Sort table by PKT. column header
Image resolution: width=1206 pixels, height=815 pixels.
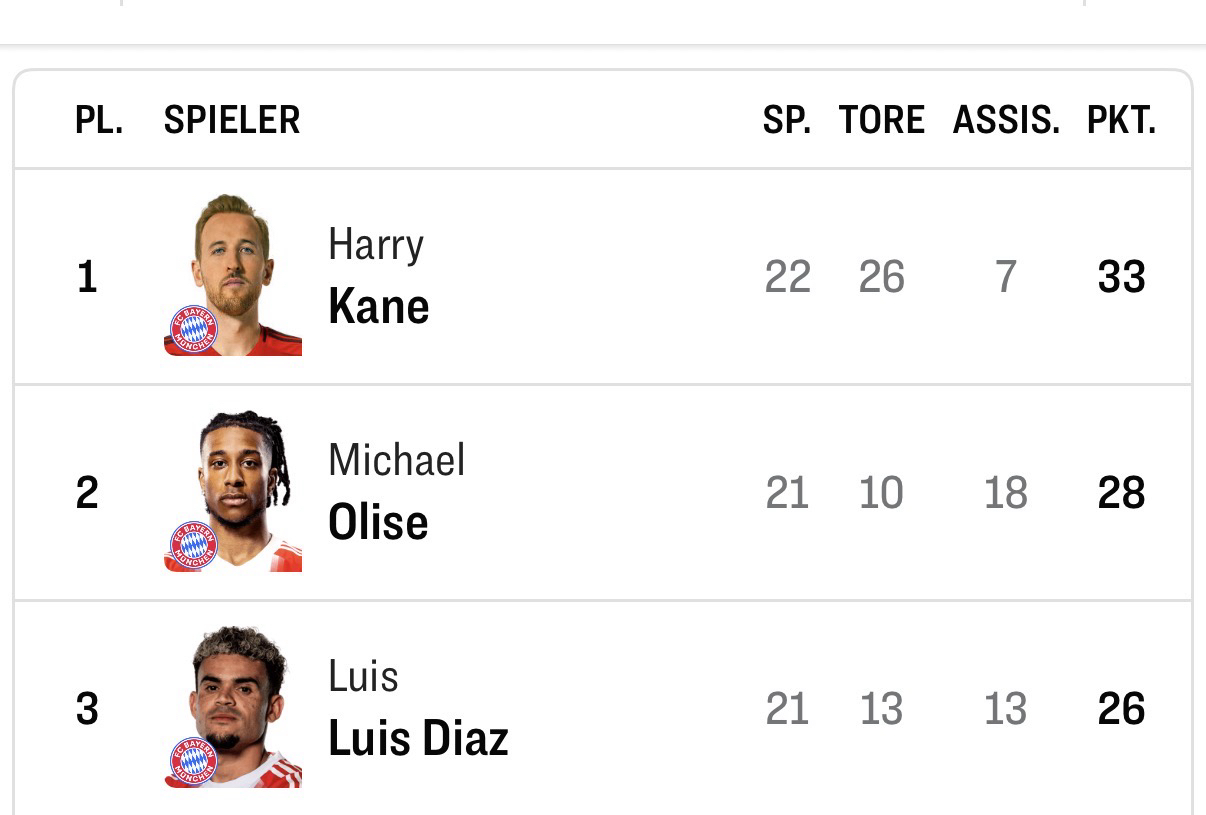(1121, 120)
